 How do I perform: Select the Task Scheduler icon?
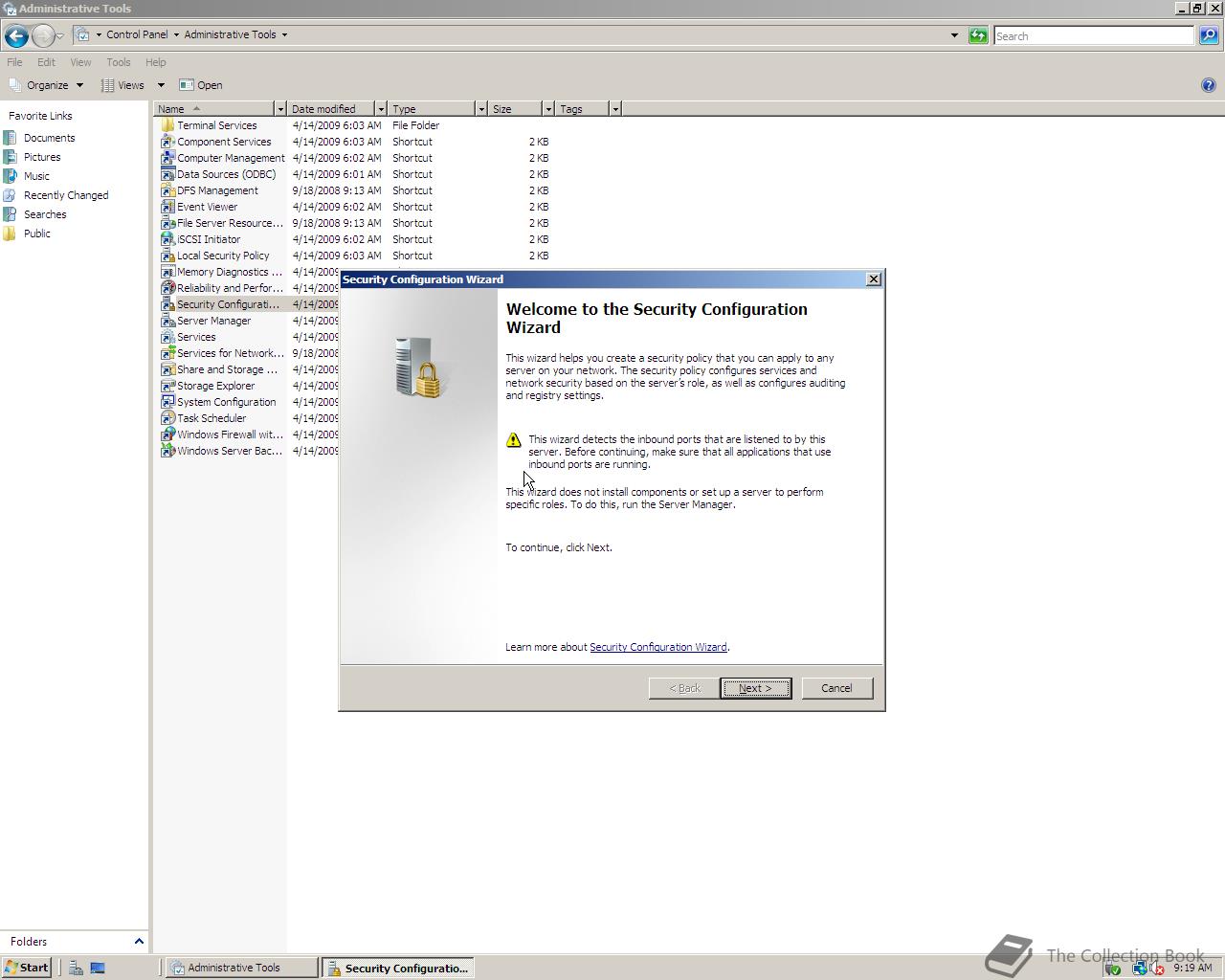tap(167, 418)
